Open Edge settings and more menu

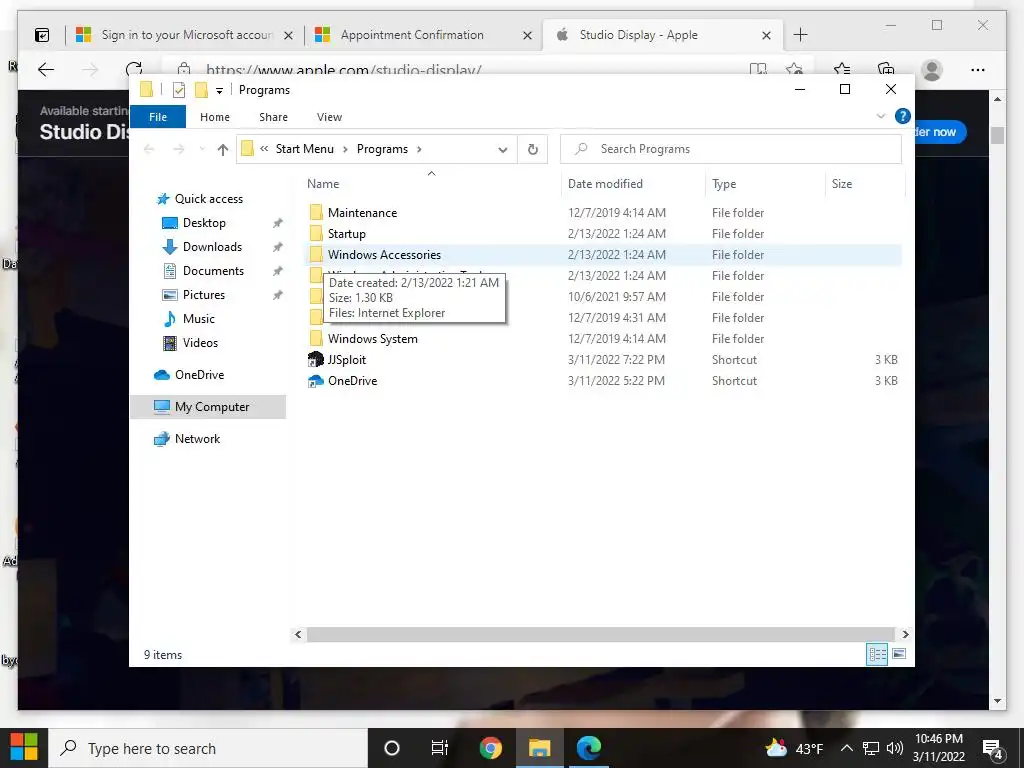pos(977,70)
